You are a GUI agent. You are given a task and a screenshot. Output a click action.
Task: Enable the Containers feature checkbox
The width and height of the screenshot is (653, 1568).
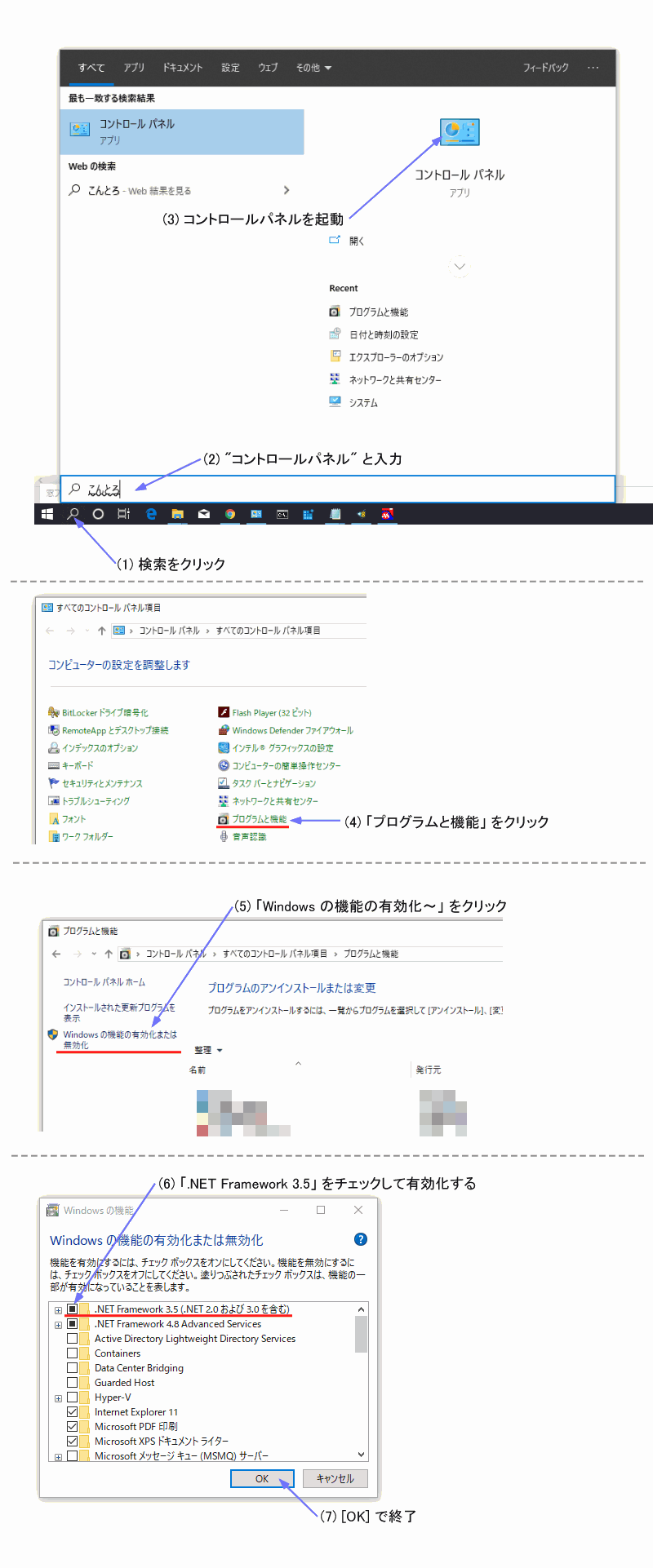[x=73, y=1353]
